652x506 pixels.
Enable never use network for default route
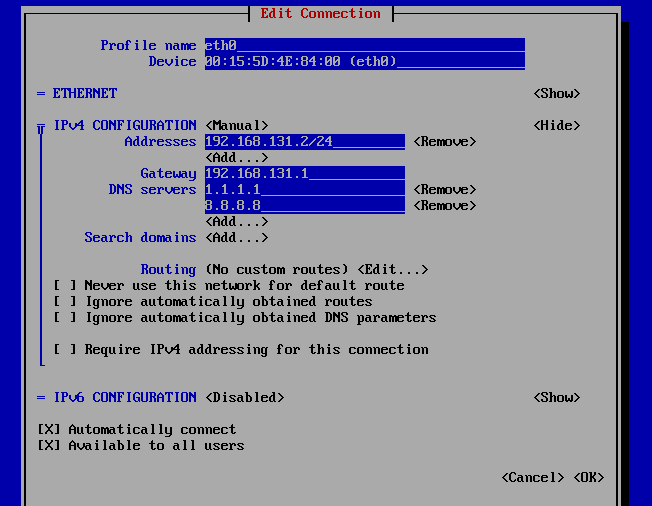[65, 285]
